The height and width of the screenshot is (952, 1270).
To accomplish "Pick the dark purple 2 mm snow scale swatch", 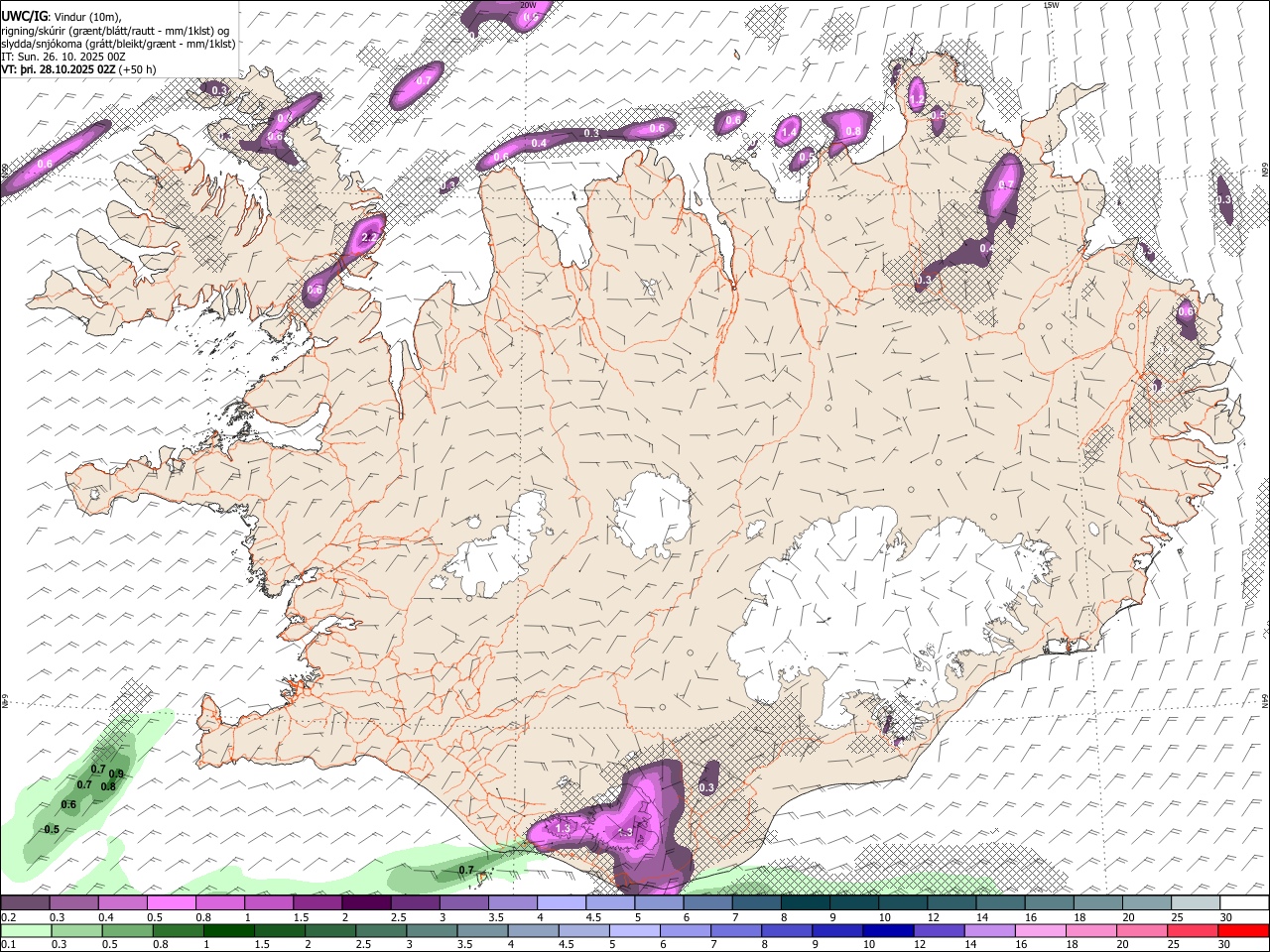I will [x=366, y=903].
